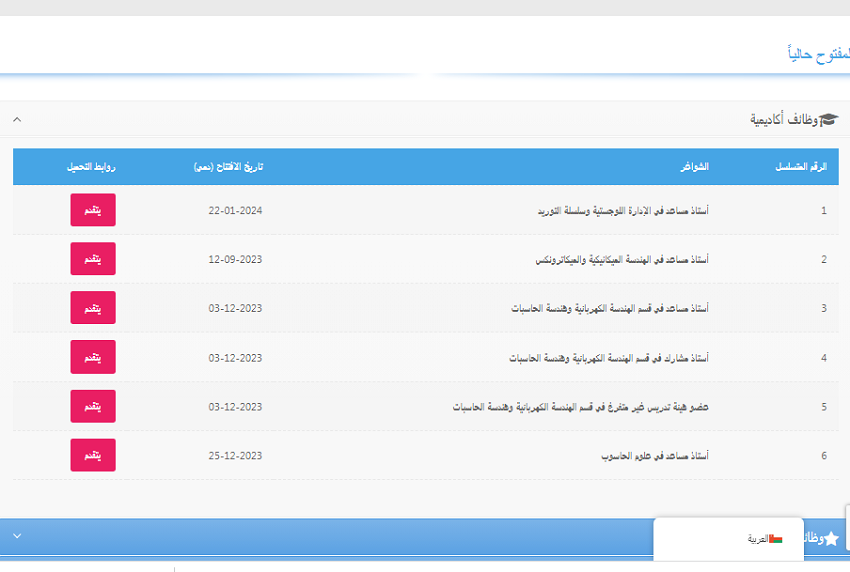Open the وظائف أكاديمية section title
Screen dimensions: 850x572
click(784, 120)
